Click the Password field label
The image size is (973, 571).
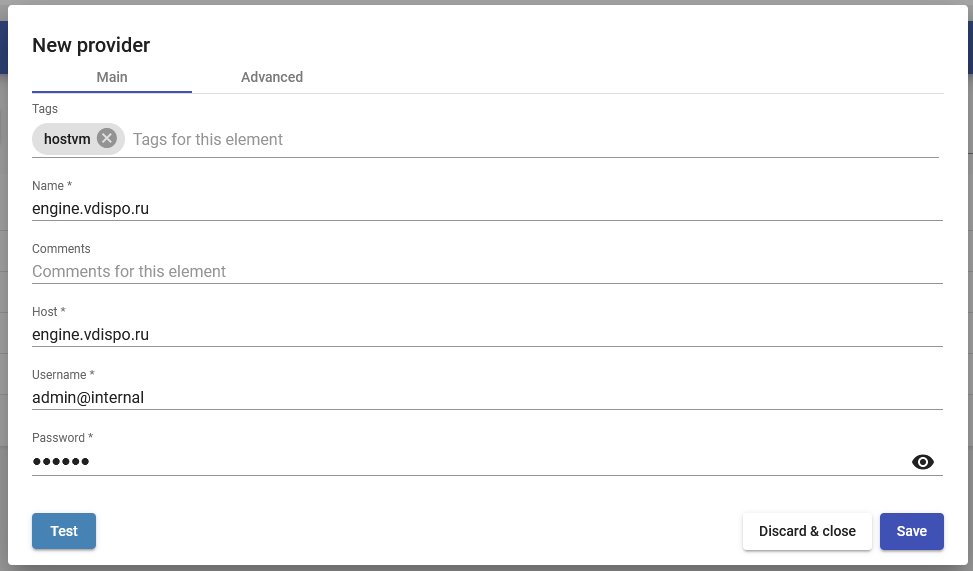[62, 438]
